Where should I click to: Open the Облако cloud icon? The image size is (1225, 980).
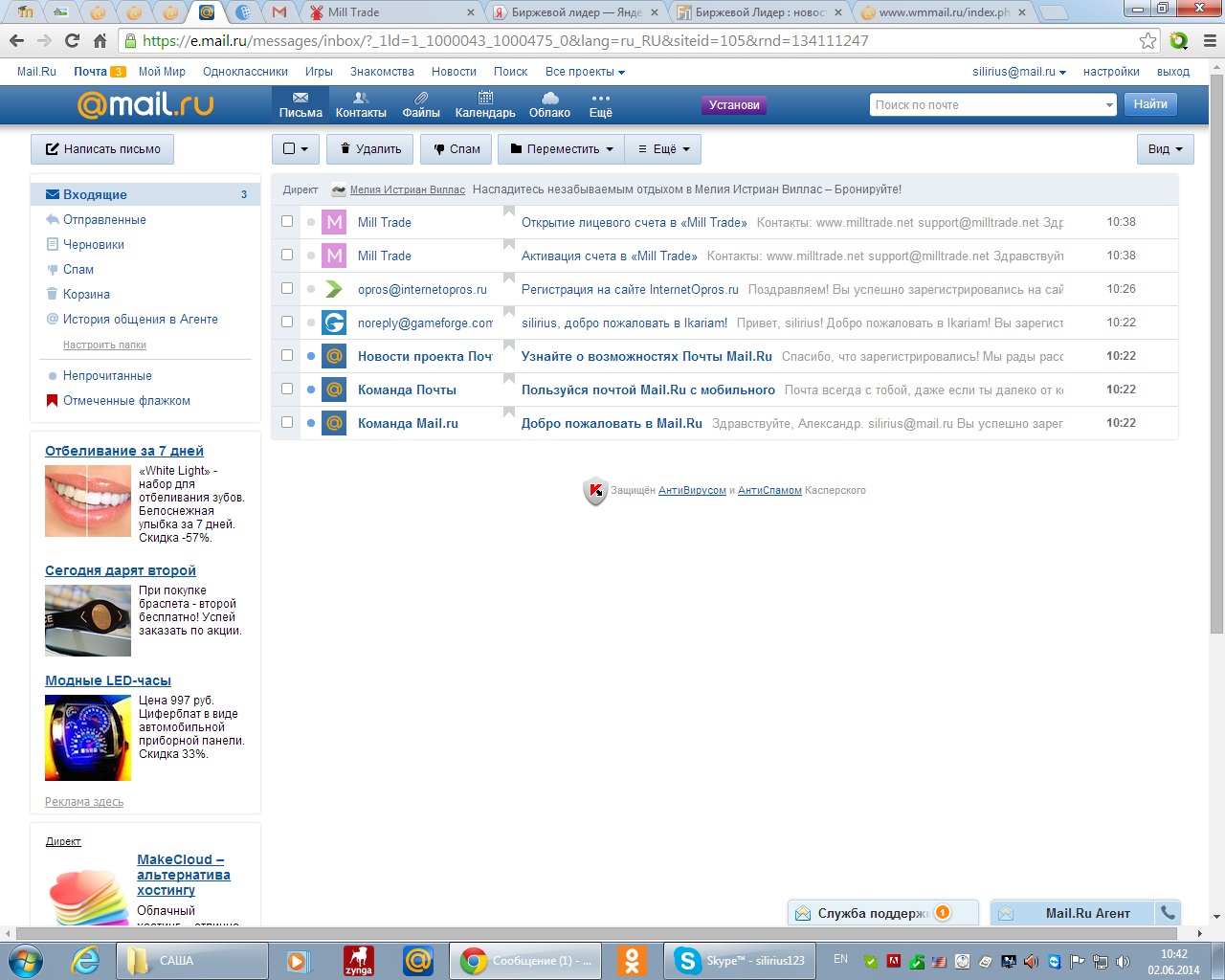pos(549,105)
